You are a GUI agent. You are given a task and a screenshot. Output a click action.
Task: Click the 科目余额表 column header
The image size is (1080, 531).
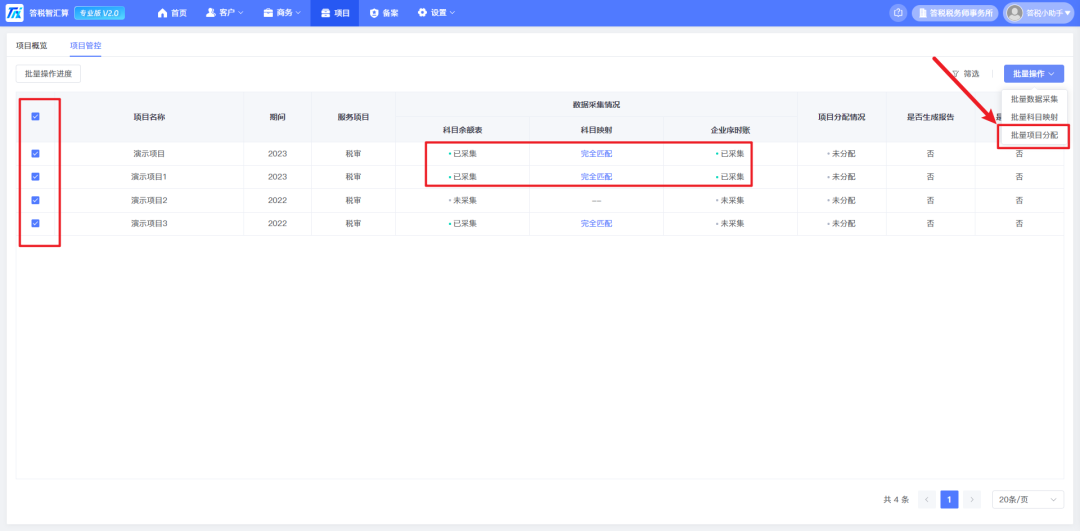463,129
